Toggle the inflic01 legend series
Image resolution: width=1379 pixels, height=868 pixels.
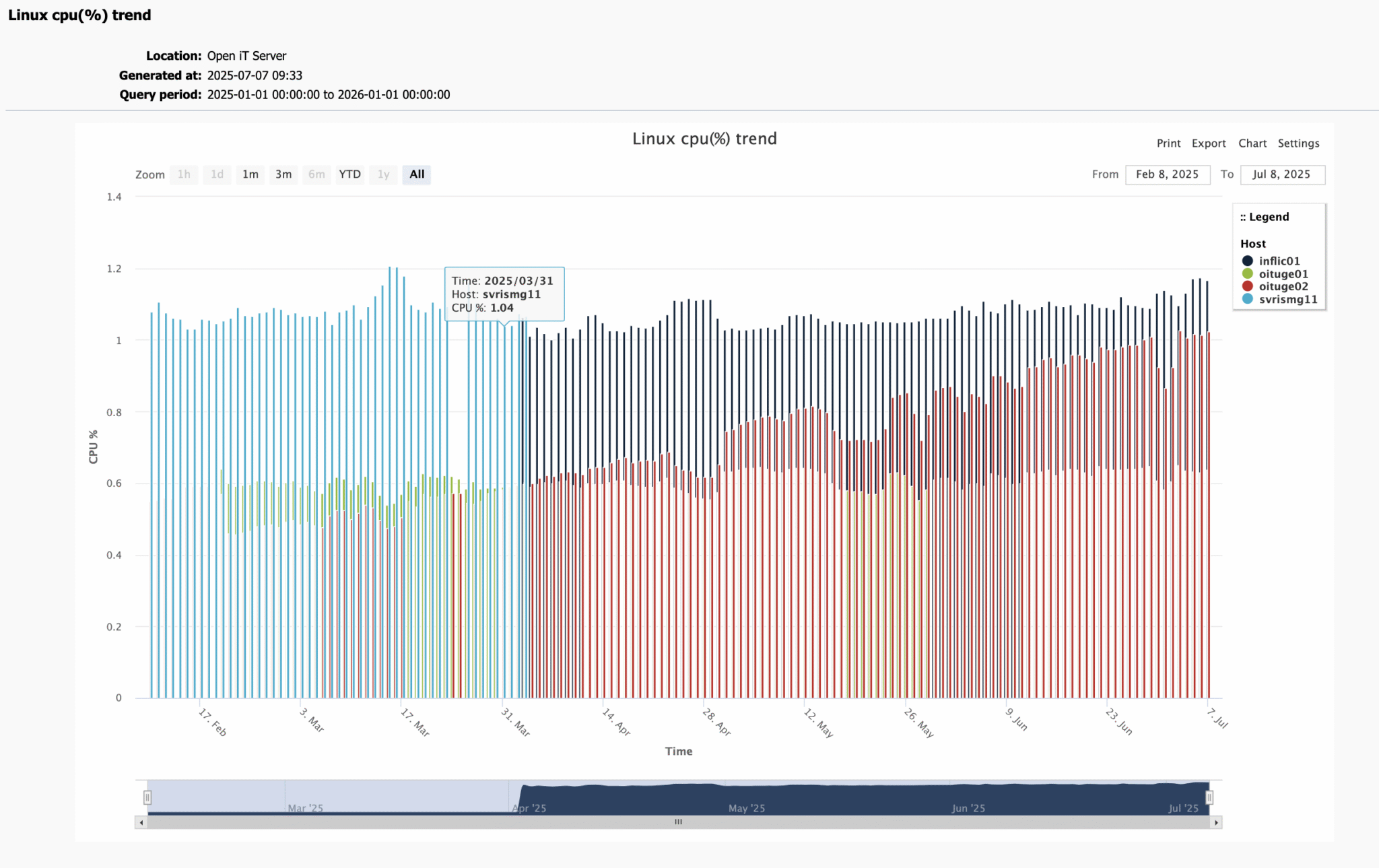[x=1279, y=261]
